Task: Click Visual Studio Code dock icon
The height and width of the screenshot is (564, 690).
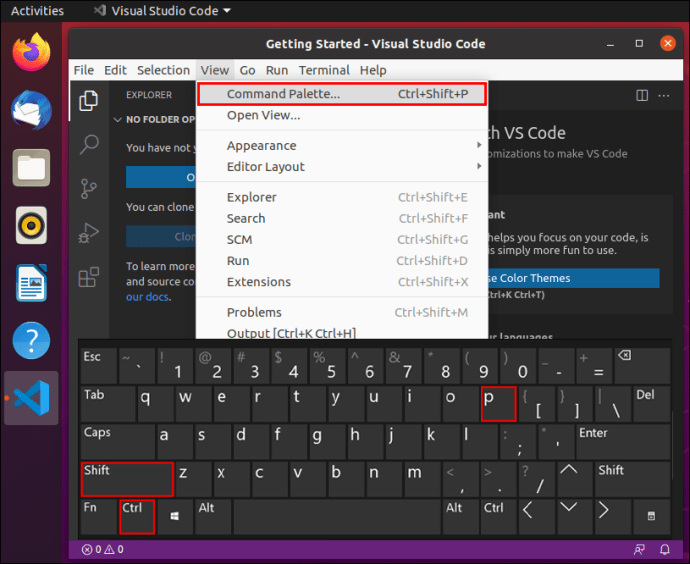Action: tap(31, 398)
